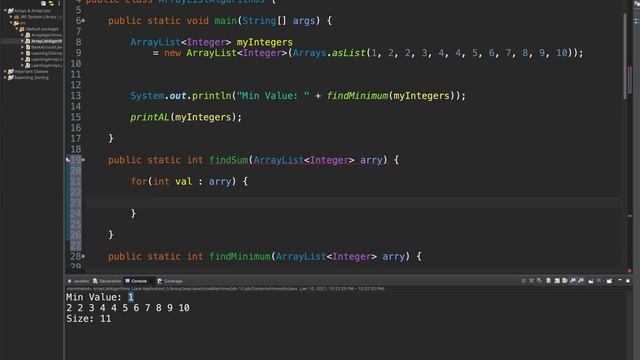640x360 pixels.
Task: Select the Console tab
Action: pos(136,281)
